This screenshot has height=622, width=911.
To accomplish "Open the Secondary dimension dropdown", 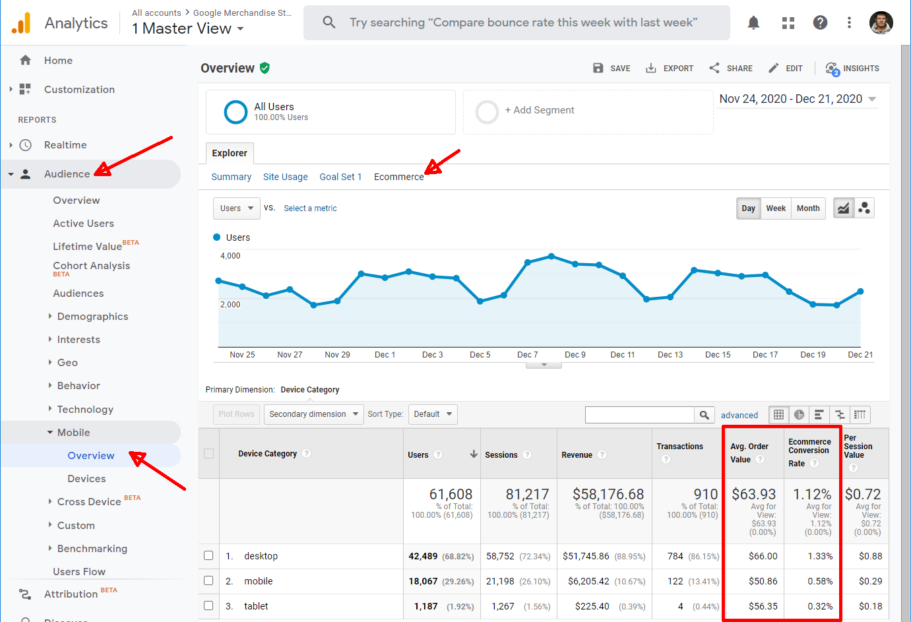I will (x=312, y=414).
